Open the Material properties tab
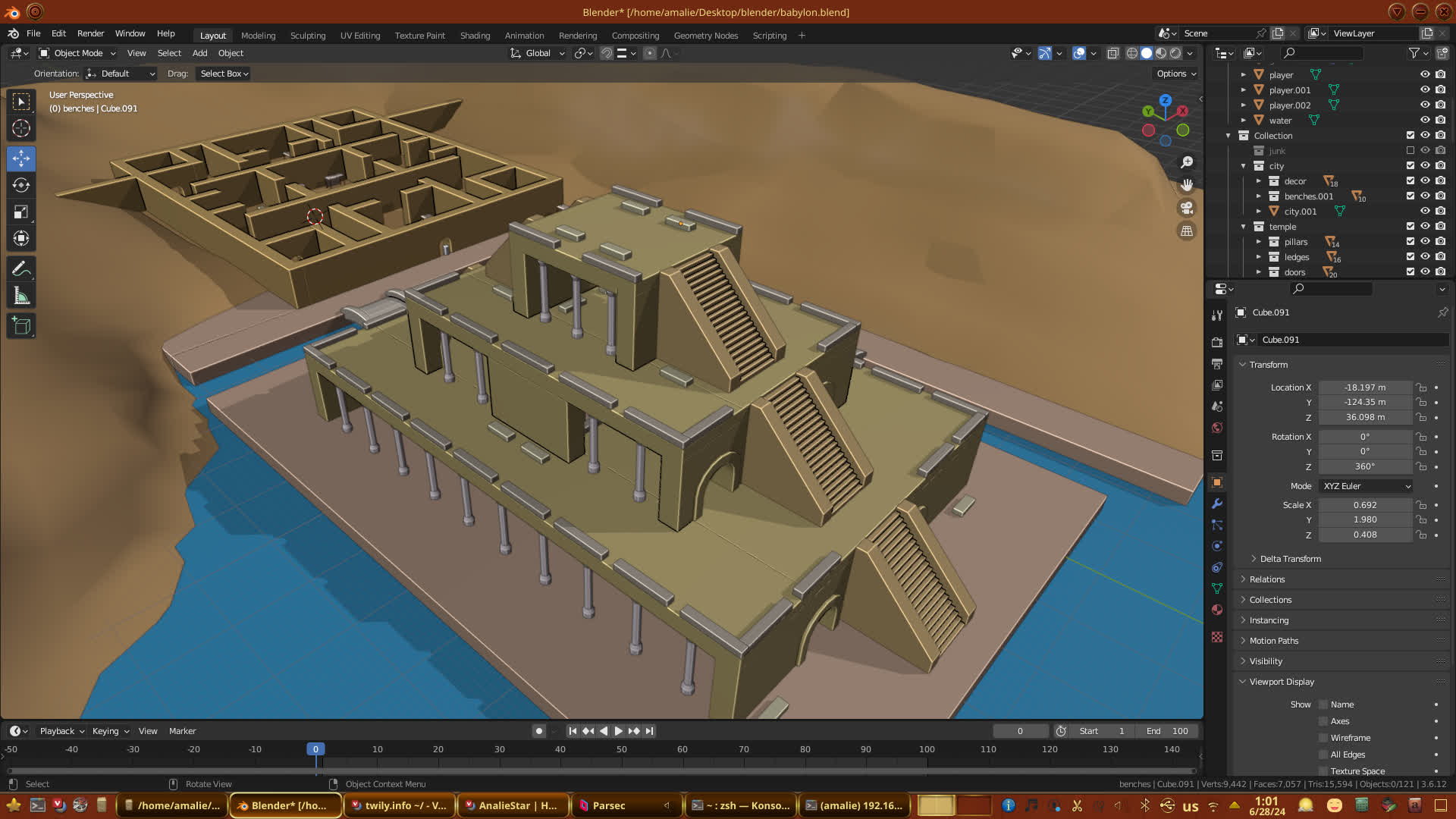This screenshot has height=819, width=1456. pos(1217,610)
